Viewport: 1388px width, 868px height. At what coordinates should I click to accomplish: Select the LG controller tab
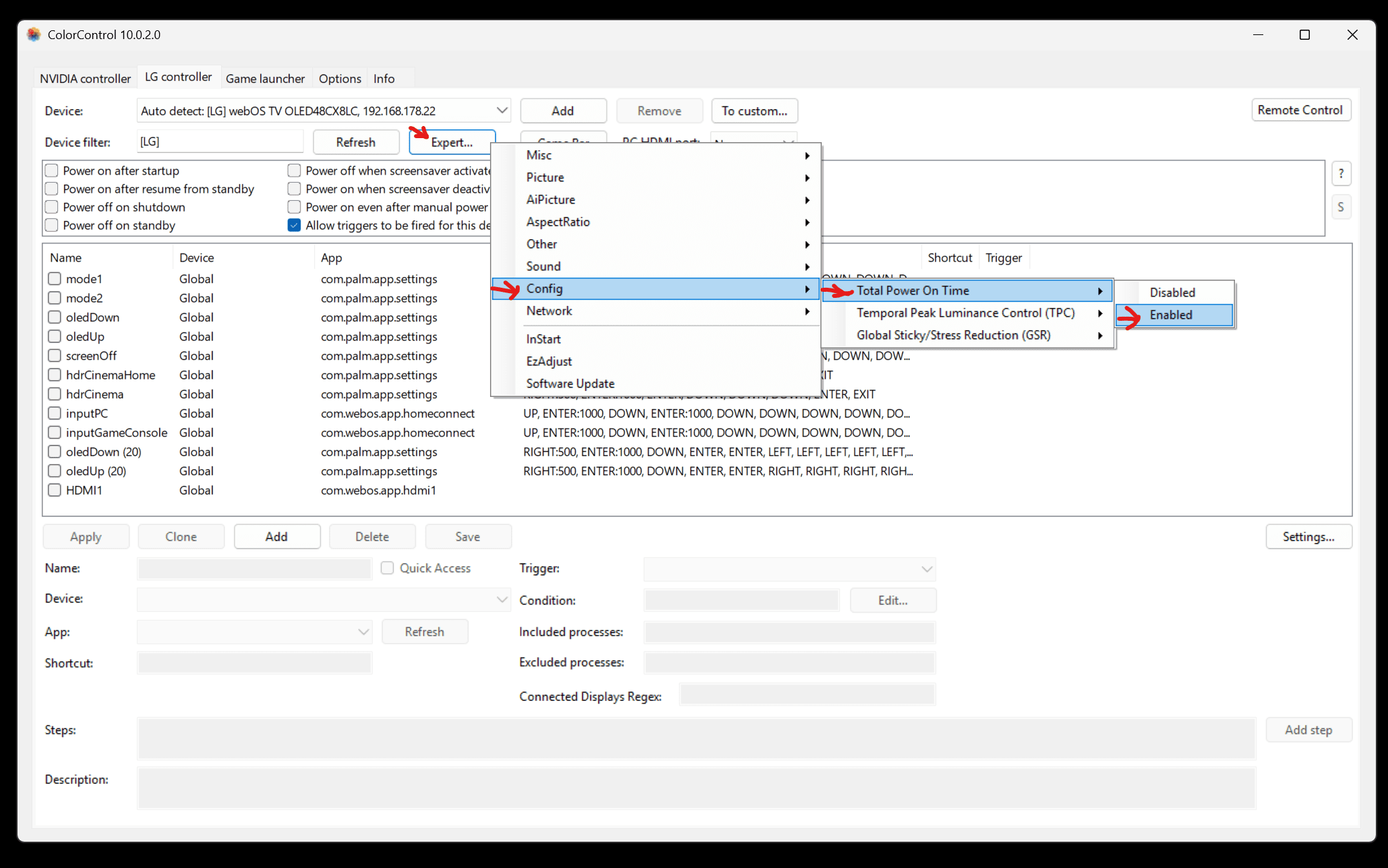(178, 77)
